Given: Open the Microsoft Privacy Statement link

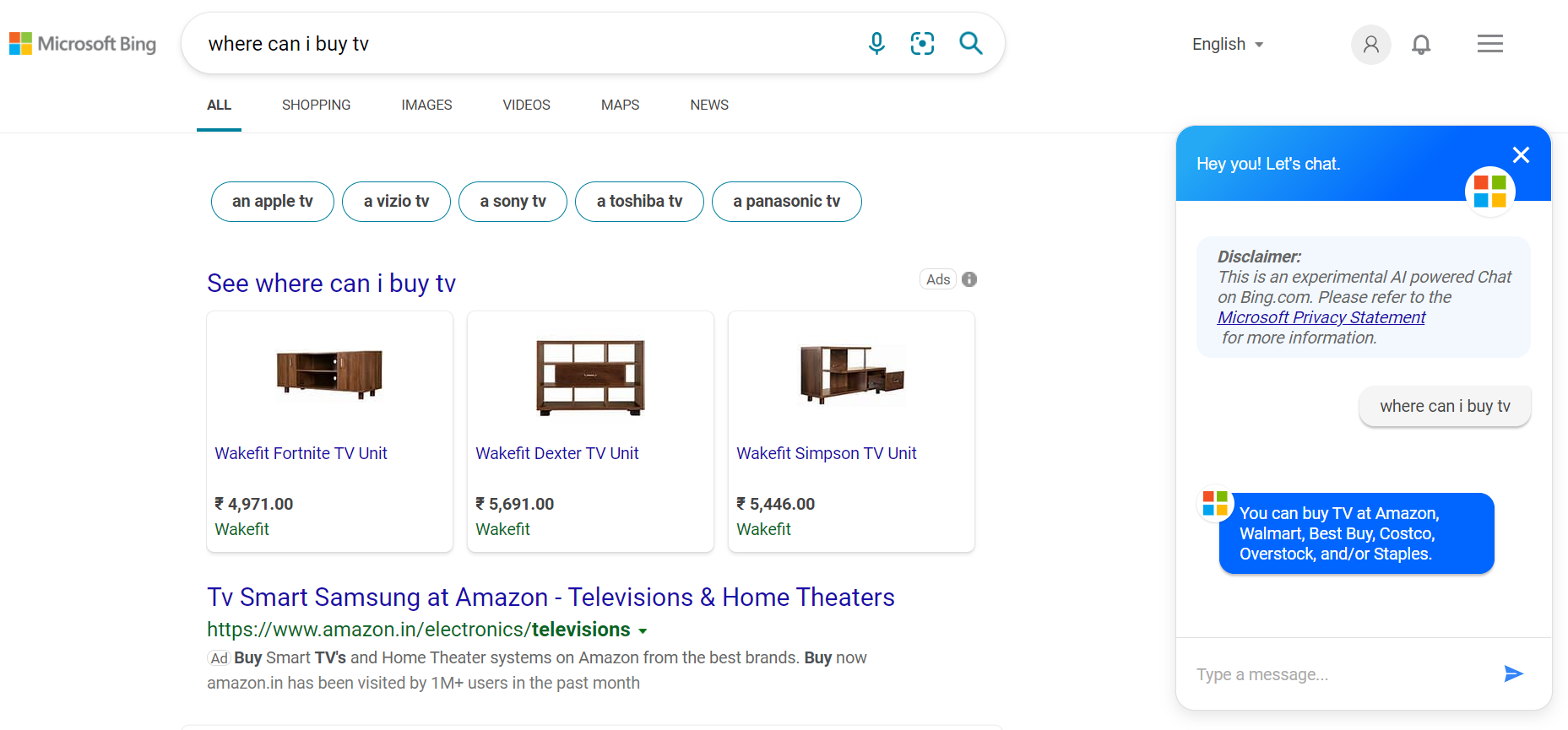Looking at the screenshot, I should click(x=1321, y=317).
